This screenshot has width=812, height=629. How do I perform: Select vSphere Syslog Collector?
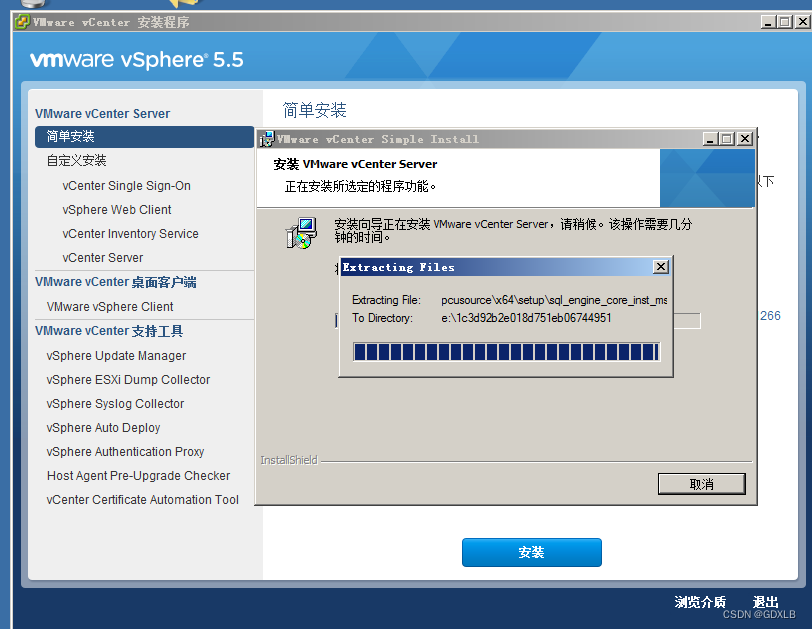pos(115,403)
